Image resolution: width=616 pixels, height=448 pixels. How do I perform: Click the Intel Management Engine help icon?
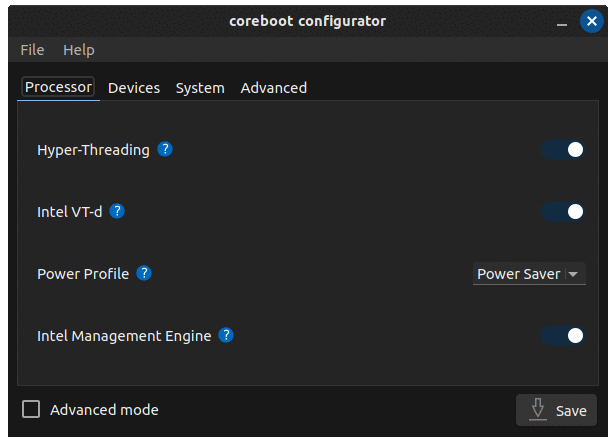coord(226,335)
